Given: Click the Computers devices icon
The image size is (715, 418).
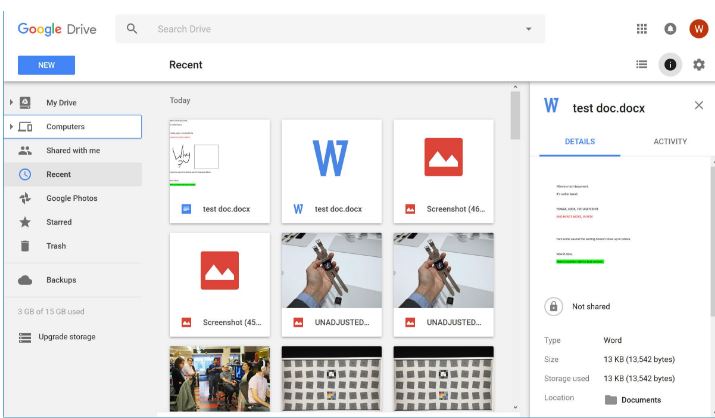Looking at the screenshot, I should tap(25, 127).
